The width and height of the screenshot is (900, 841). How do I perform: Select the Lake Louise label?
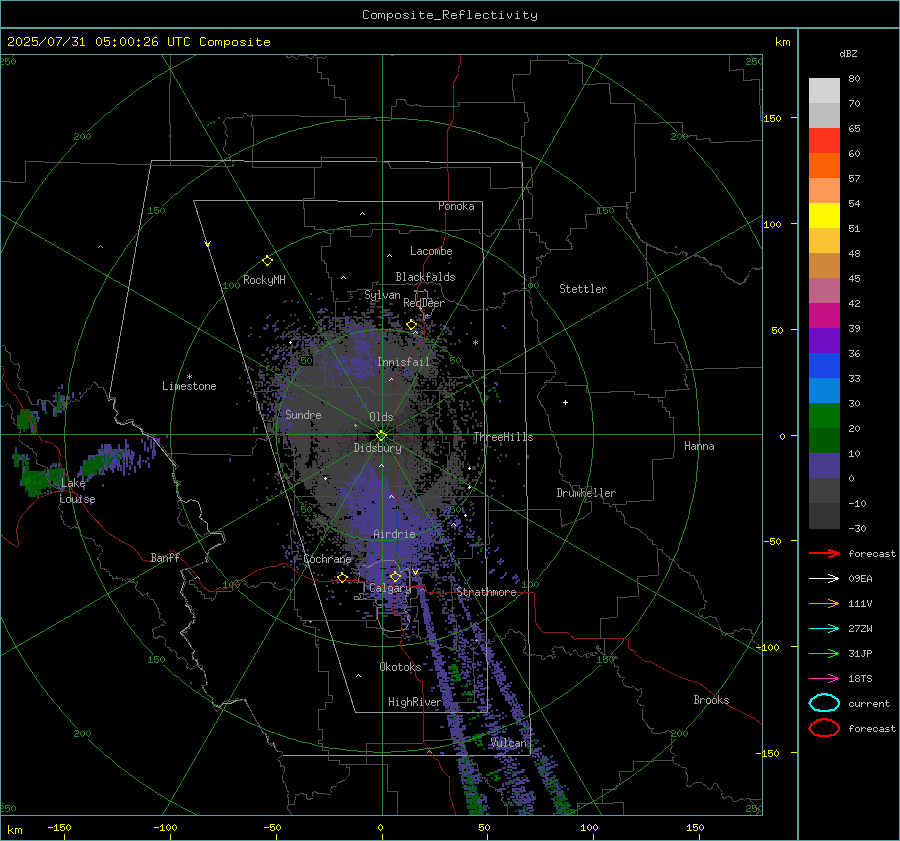point(77,491)
